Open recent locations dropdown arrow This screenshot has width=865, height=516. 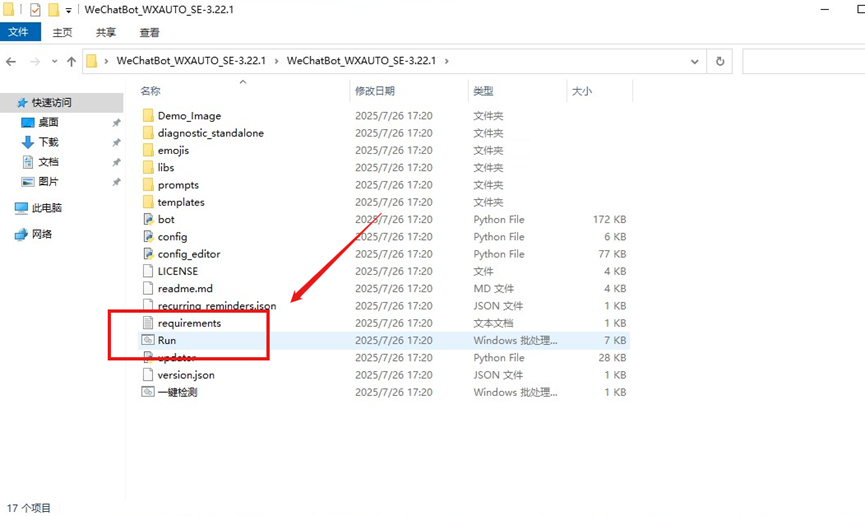point(54,61)
